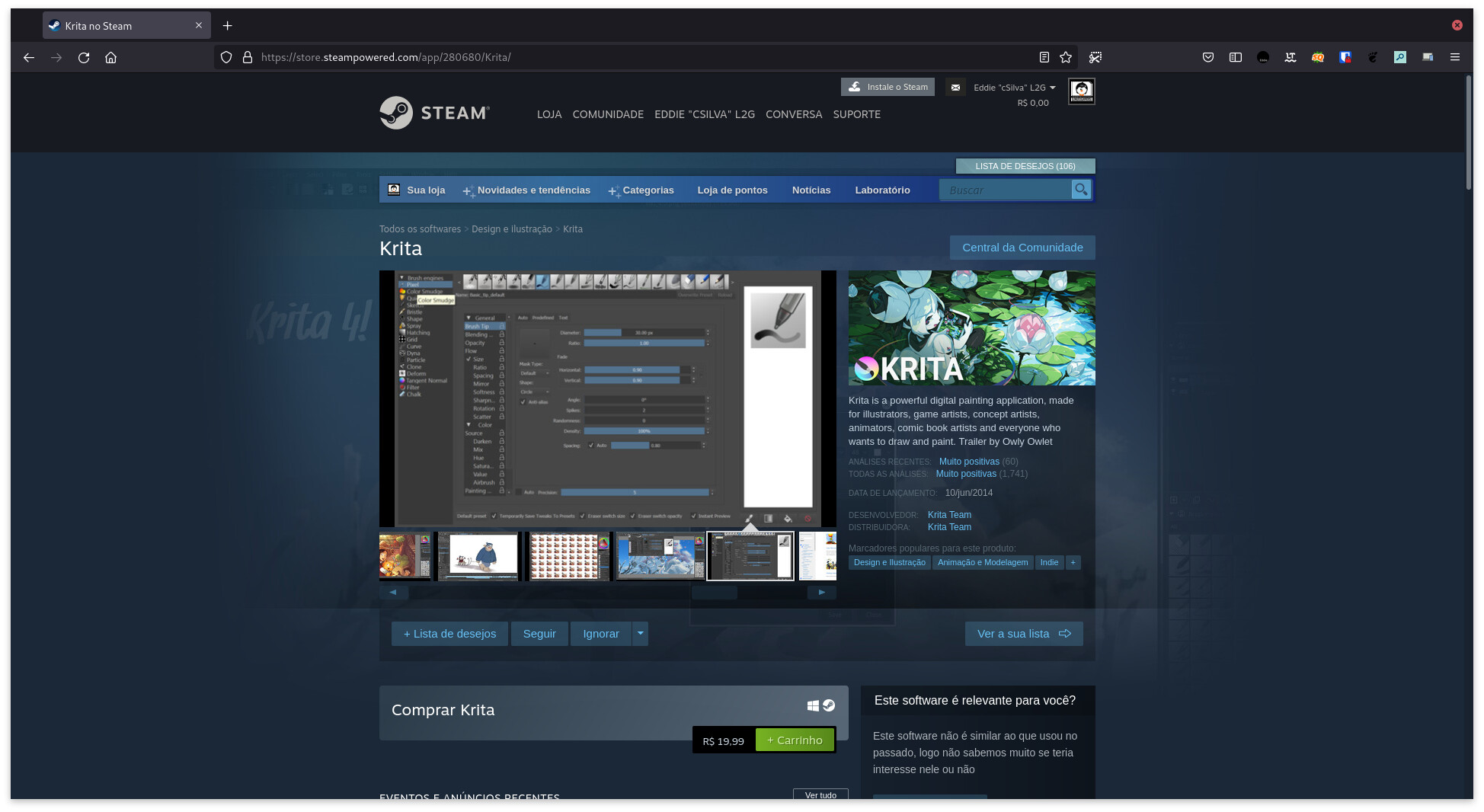Expand the Ignorar options arrow
This screenshot has width=1484, height=812.
pos(641,634)
